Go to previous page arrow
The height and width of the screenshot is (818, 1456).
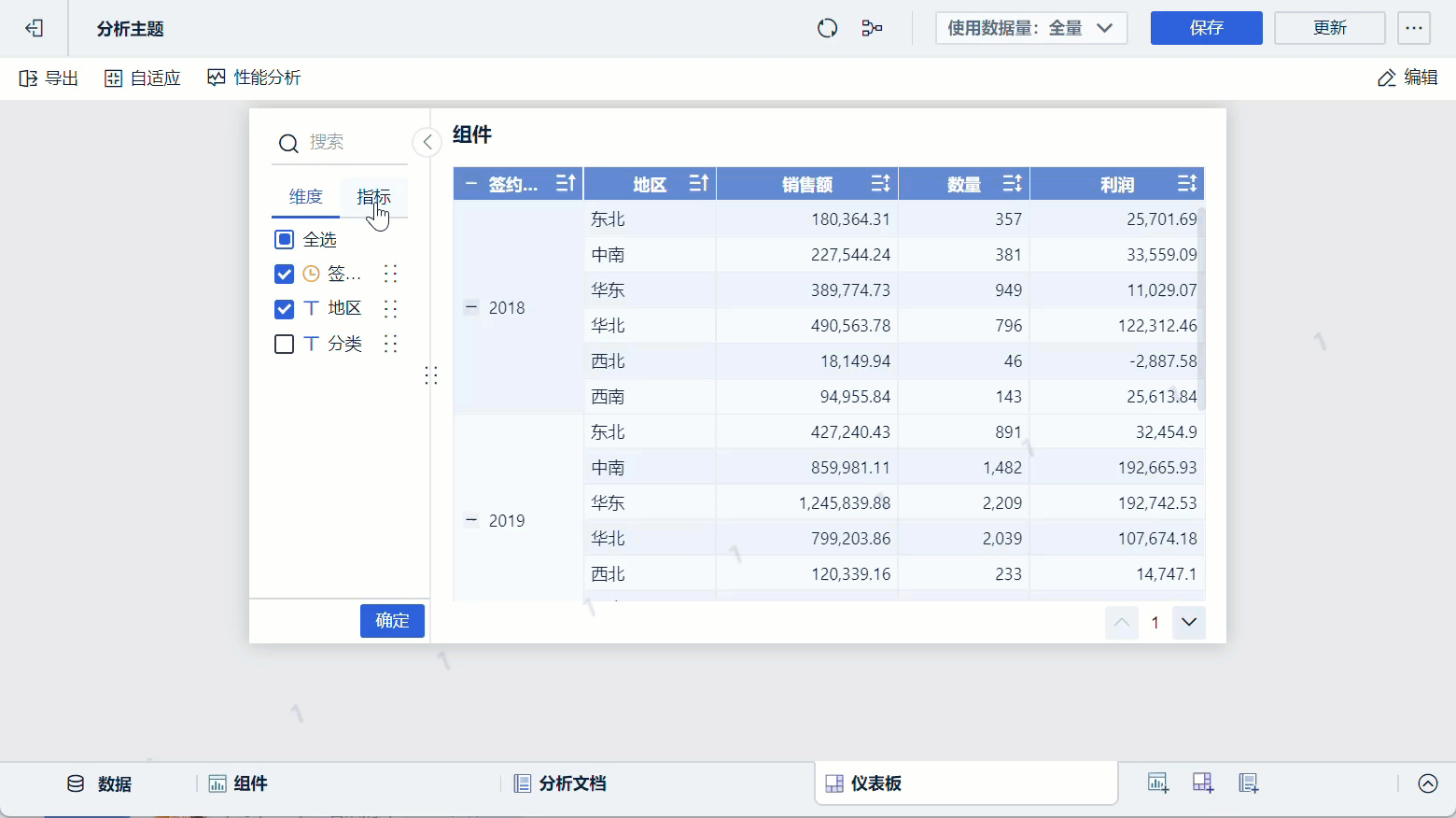[1122, 622]
